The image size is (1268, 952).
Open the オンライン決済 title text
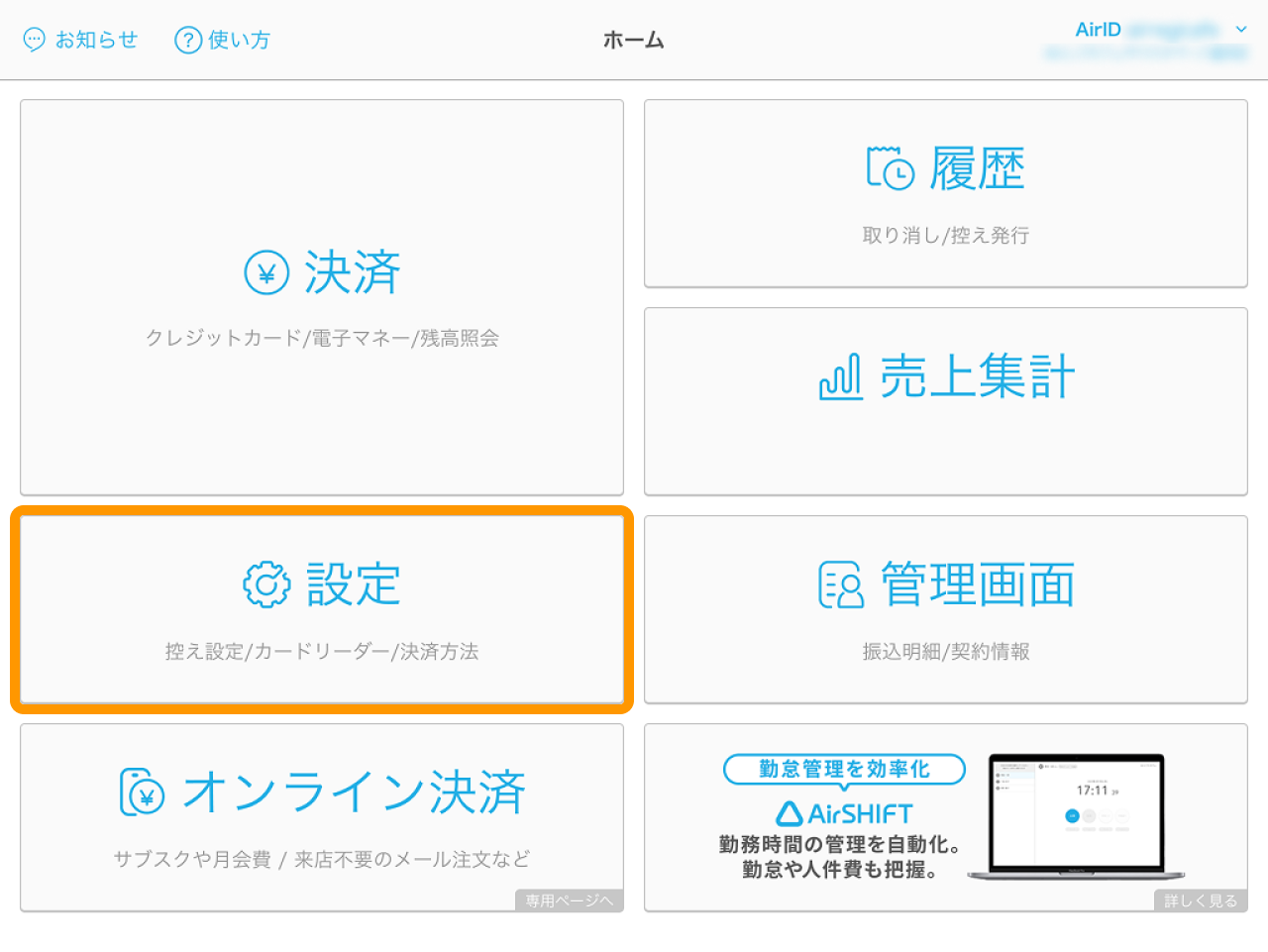point(354,792)
